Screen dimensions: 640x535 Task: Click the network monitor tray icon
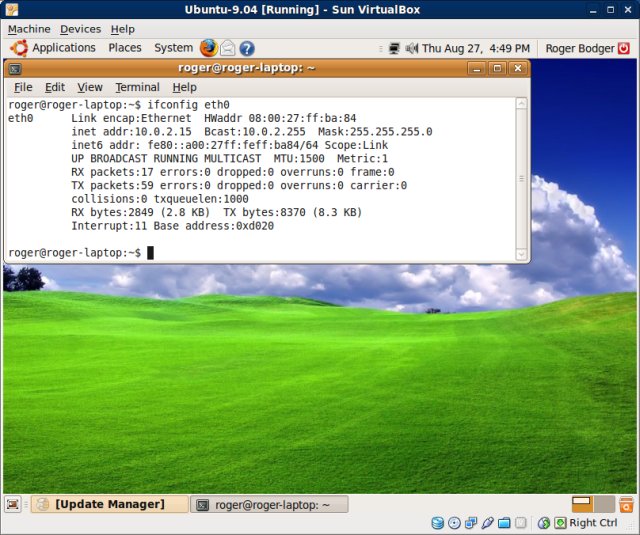[394, 49]
